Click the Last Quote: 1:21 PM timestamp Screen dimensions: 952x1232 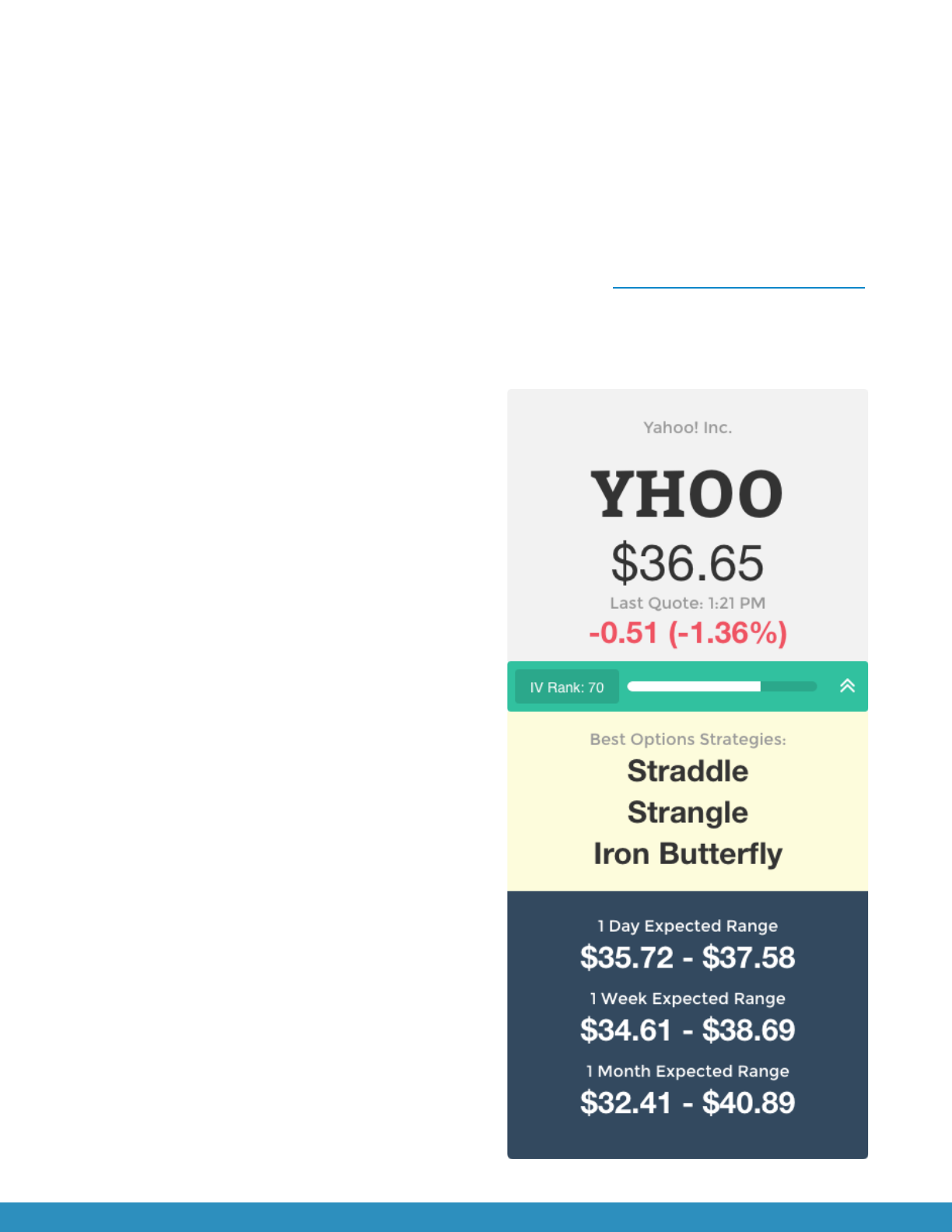688,603
